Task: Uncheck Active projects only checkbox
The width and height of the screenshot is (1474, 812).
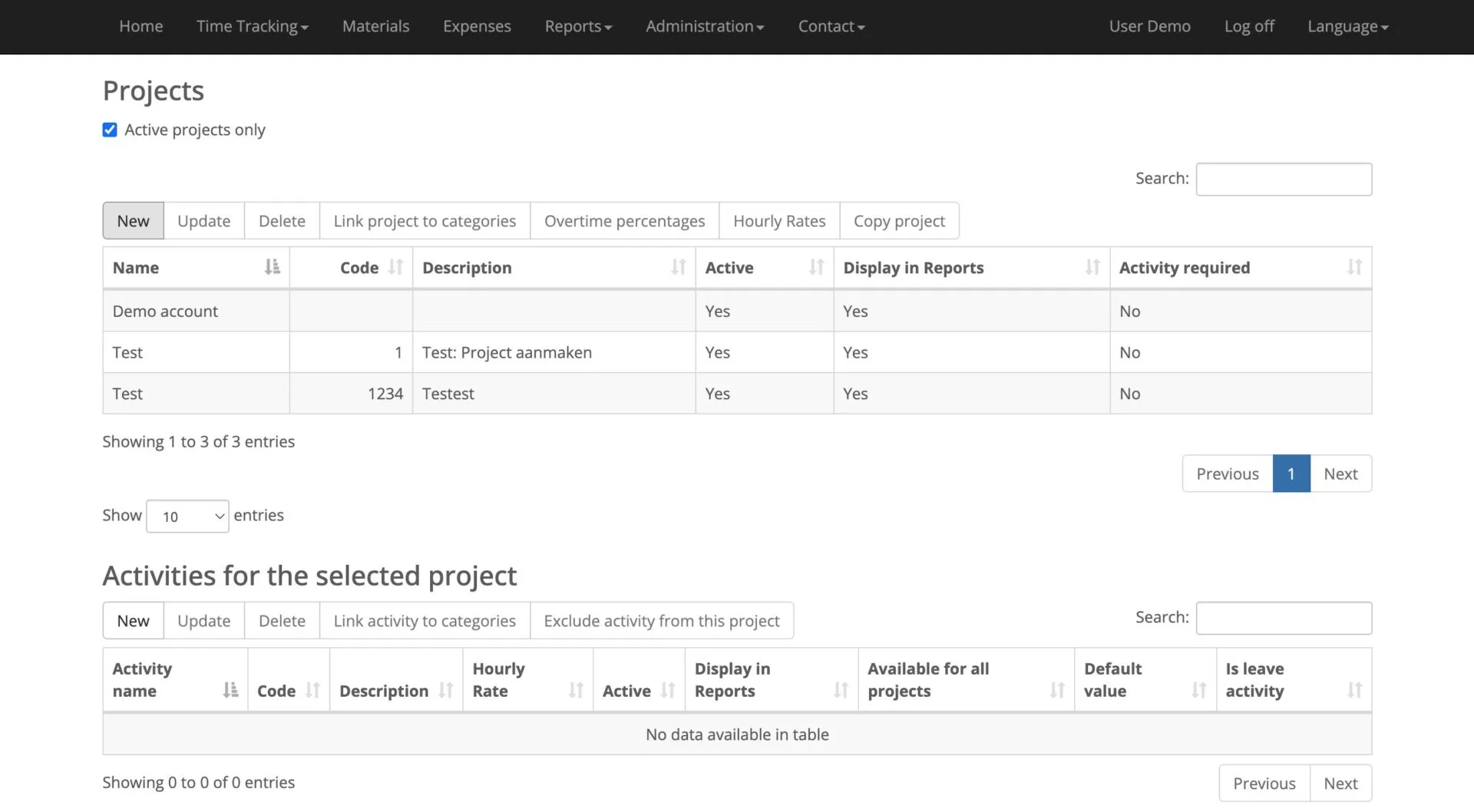Action: [110, 130]
